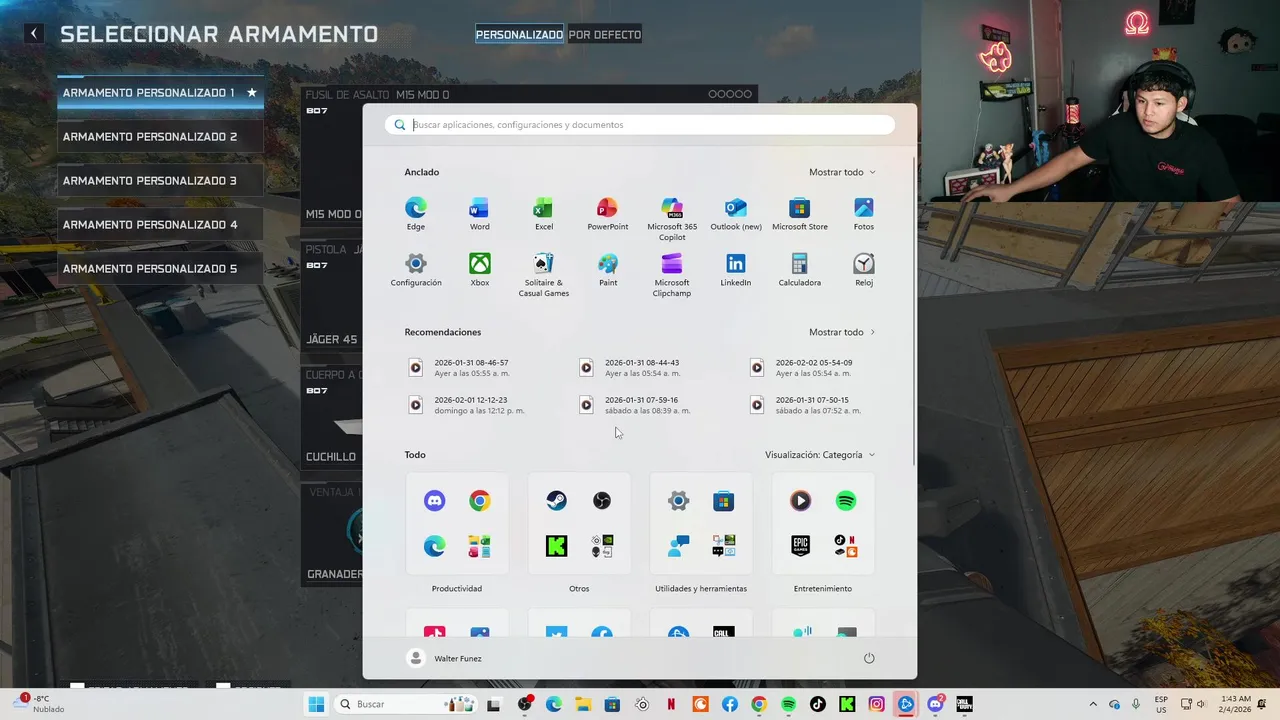This screenshot has height=720, width=1280.
Task: Open Instagram from the taskbar
Action: click(x=876, y=704)
